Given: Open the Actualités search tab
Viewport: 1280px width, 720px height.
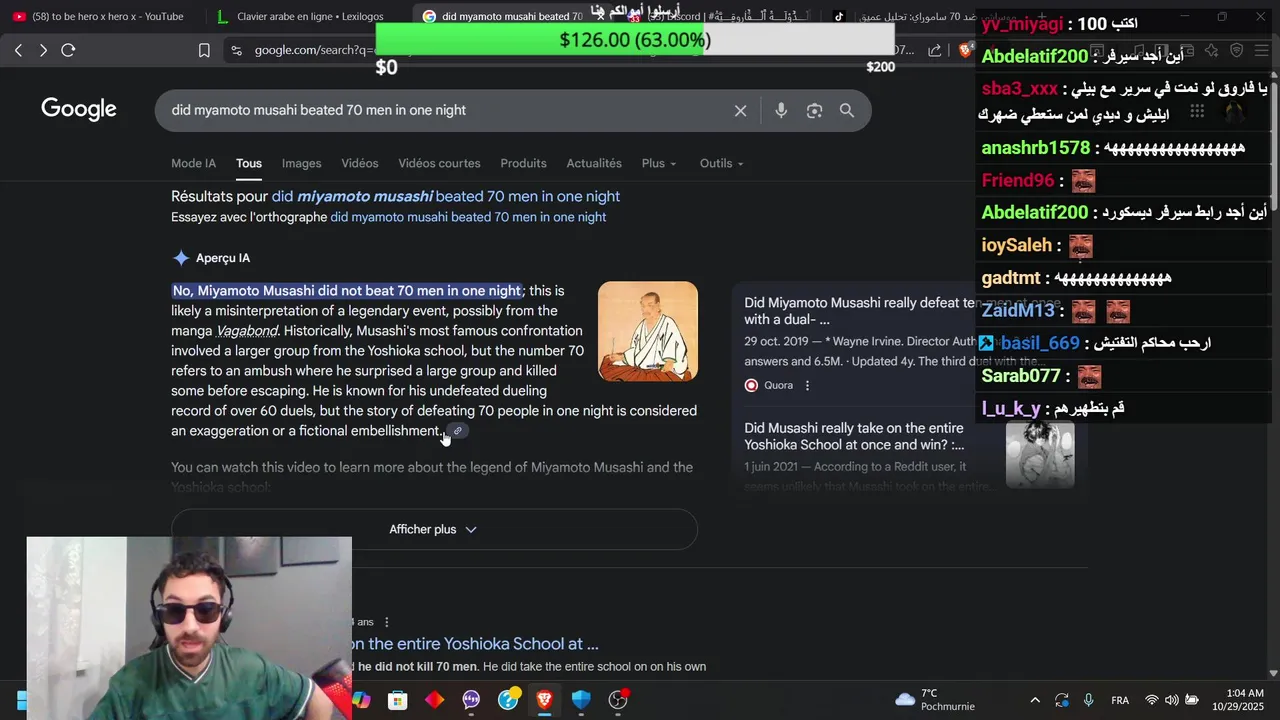Looking at the screenshot, I should 594,163.
